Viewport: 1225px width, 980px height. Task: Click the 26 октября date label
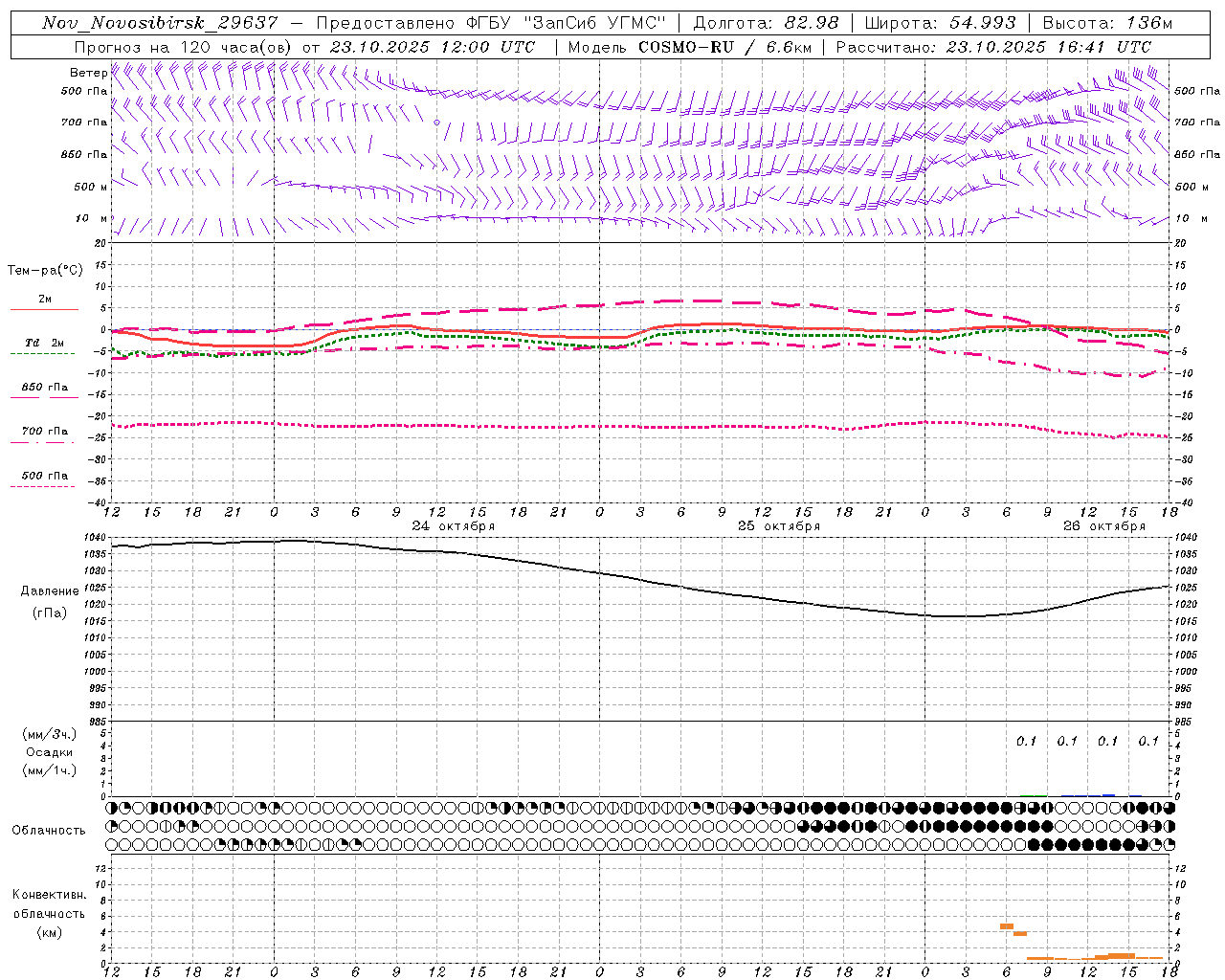pyautogui.click(x=1104, y=526)
